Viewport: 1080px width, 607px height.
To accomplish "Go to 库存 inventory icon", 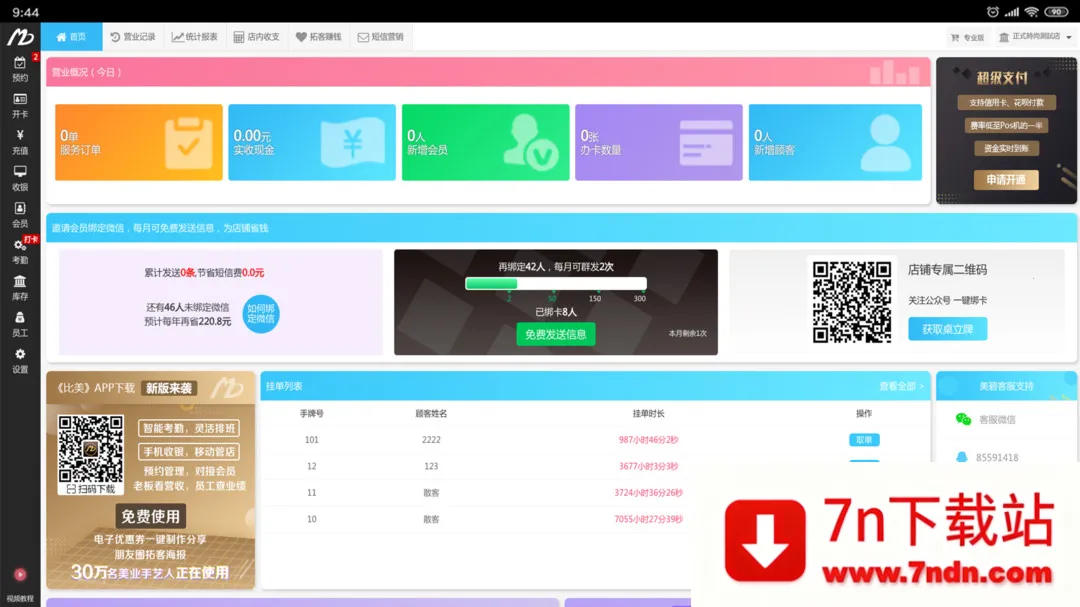I will click(x=20, y=287).
